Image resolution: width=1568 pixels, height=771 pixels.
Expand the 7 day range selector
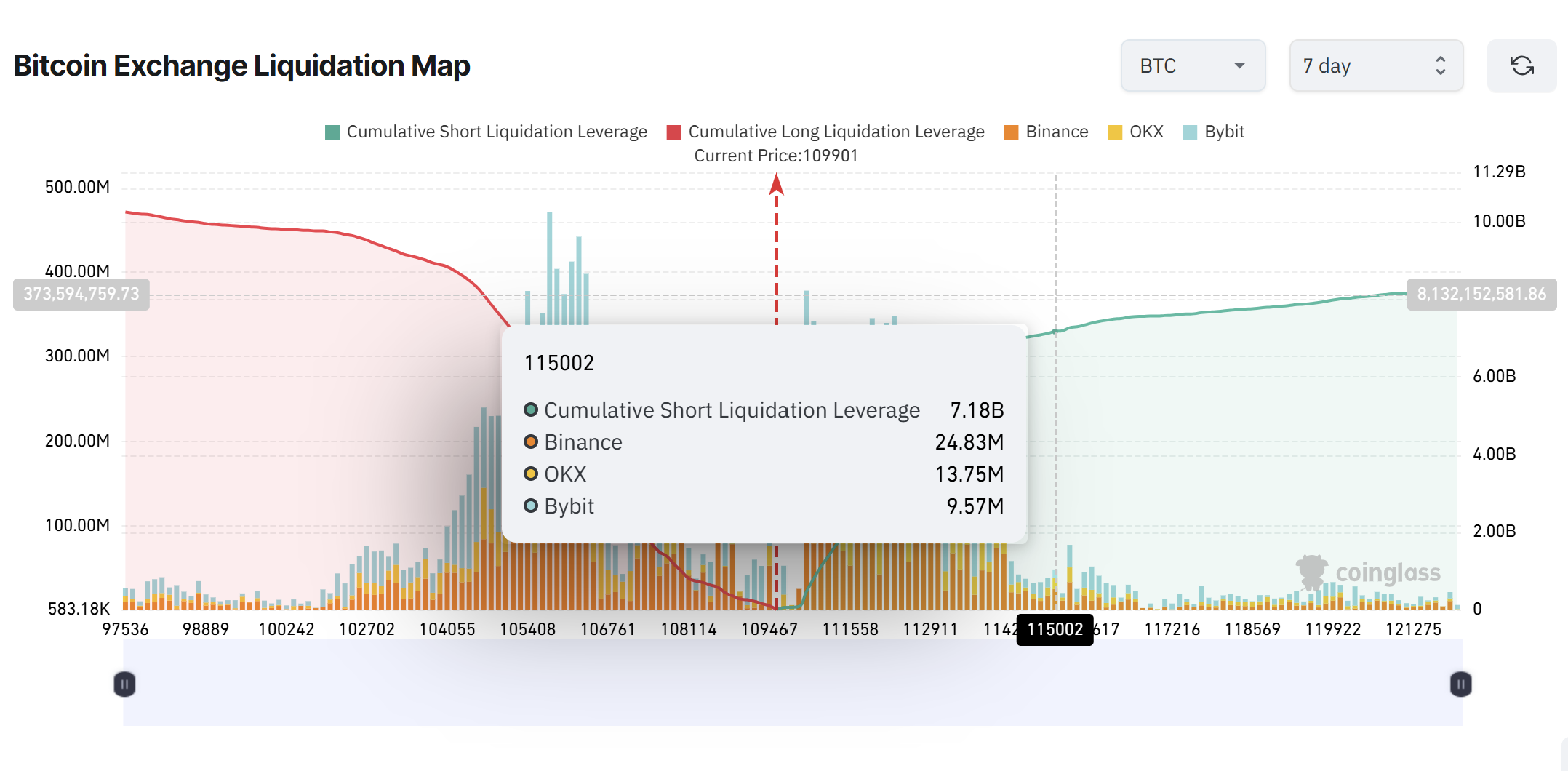[1375, 66]
